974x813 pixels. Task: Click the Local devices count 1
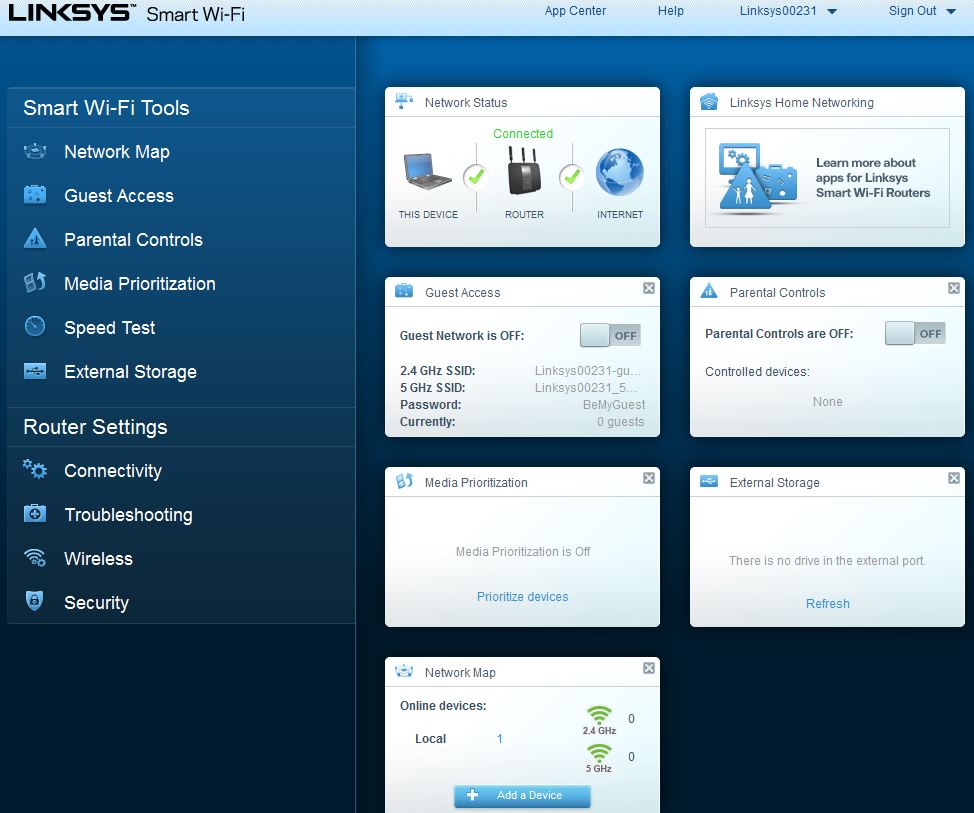click(499, 738)
